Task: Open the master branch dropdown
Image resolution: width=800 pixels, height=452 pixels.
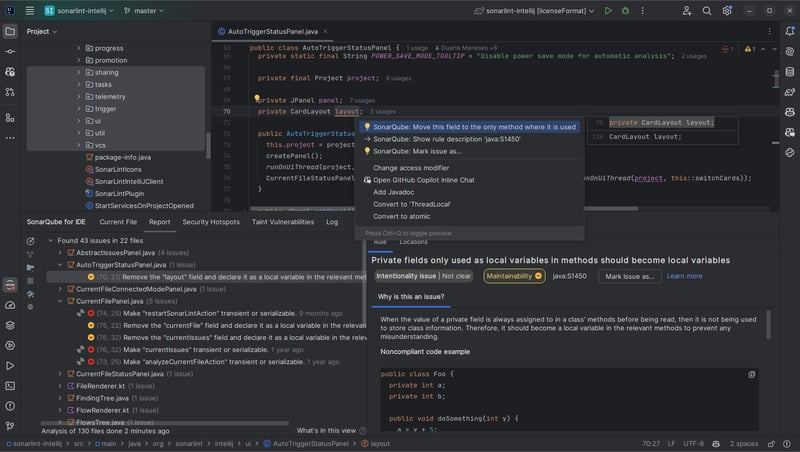Action: [144, 10]
